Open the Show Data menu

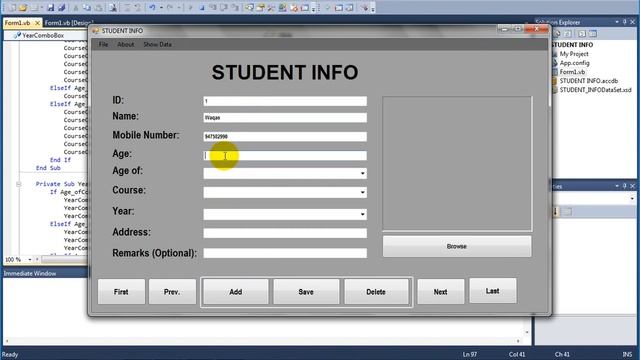pos(157,44)
